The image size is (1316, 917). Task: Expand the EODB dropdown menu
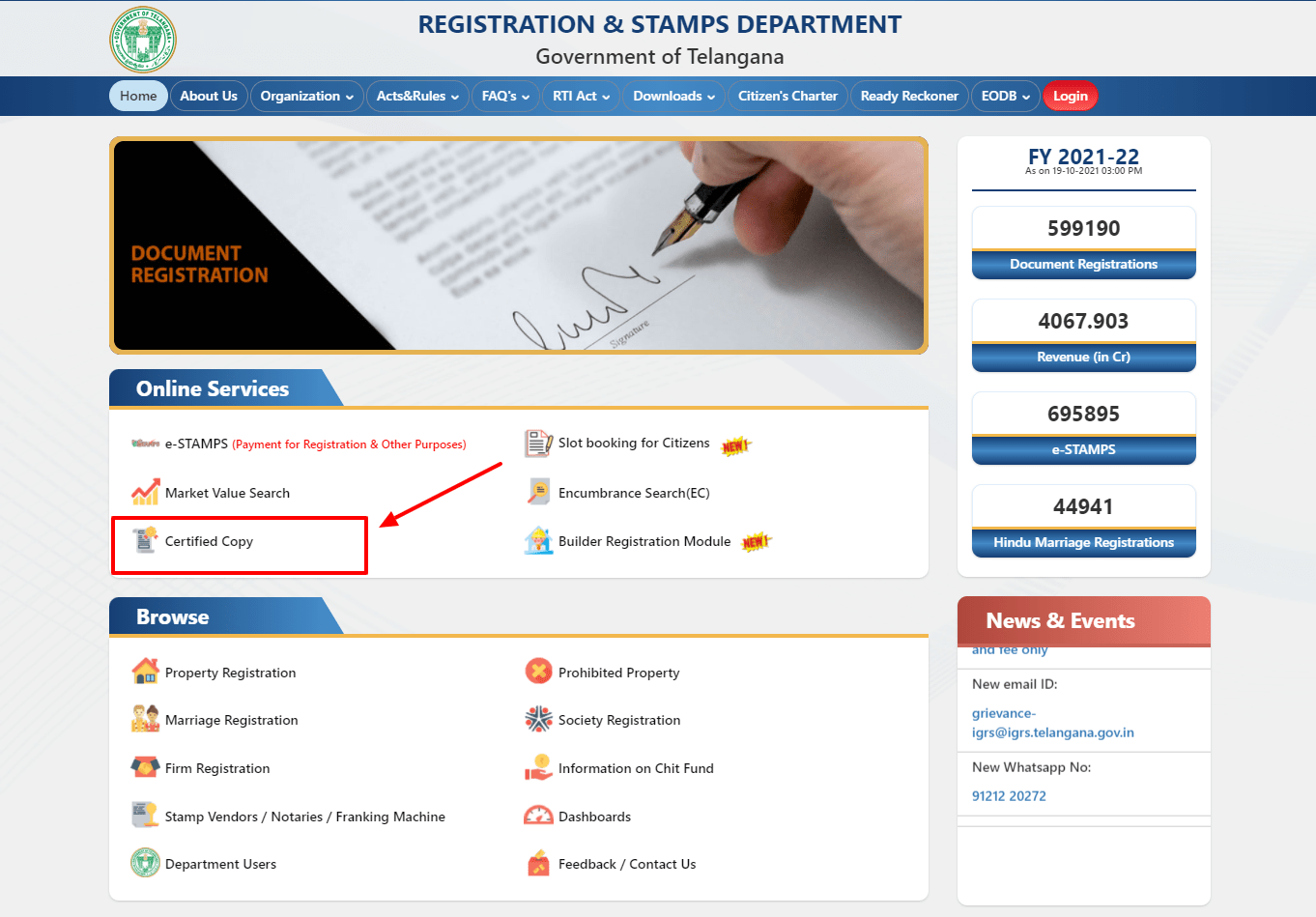[x=1005, y=96]
